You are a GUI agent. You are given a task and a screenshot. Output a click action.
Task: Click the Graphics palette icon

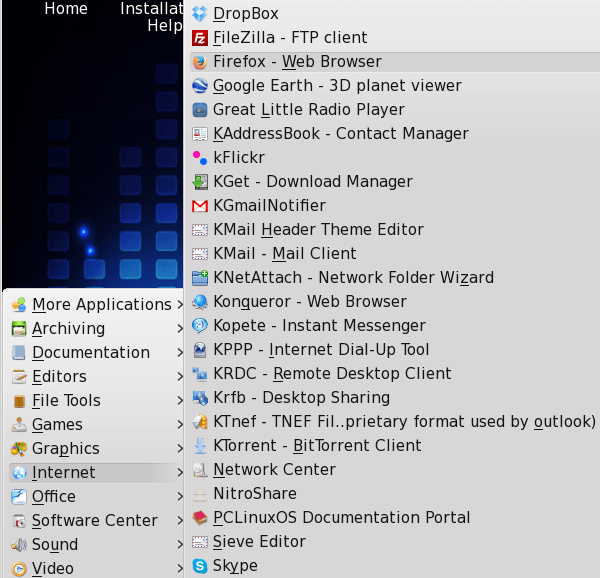tap(19, 449)
